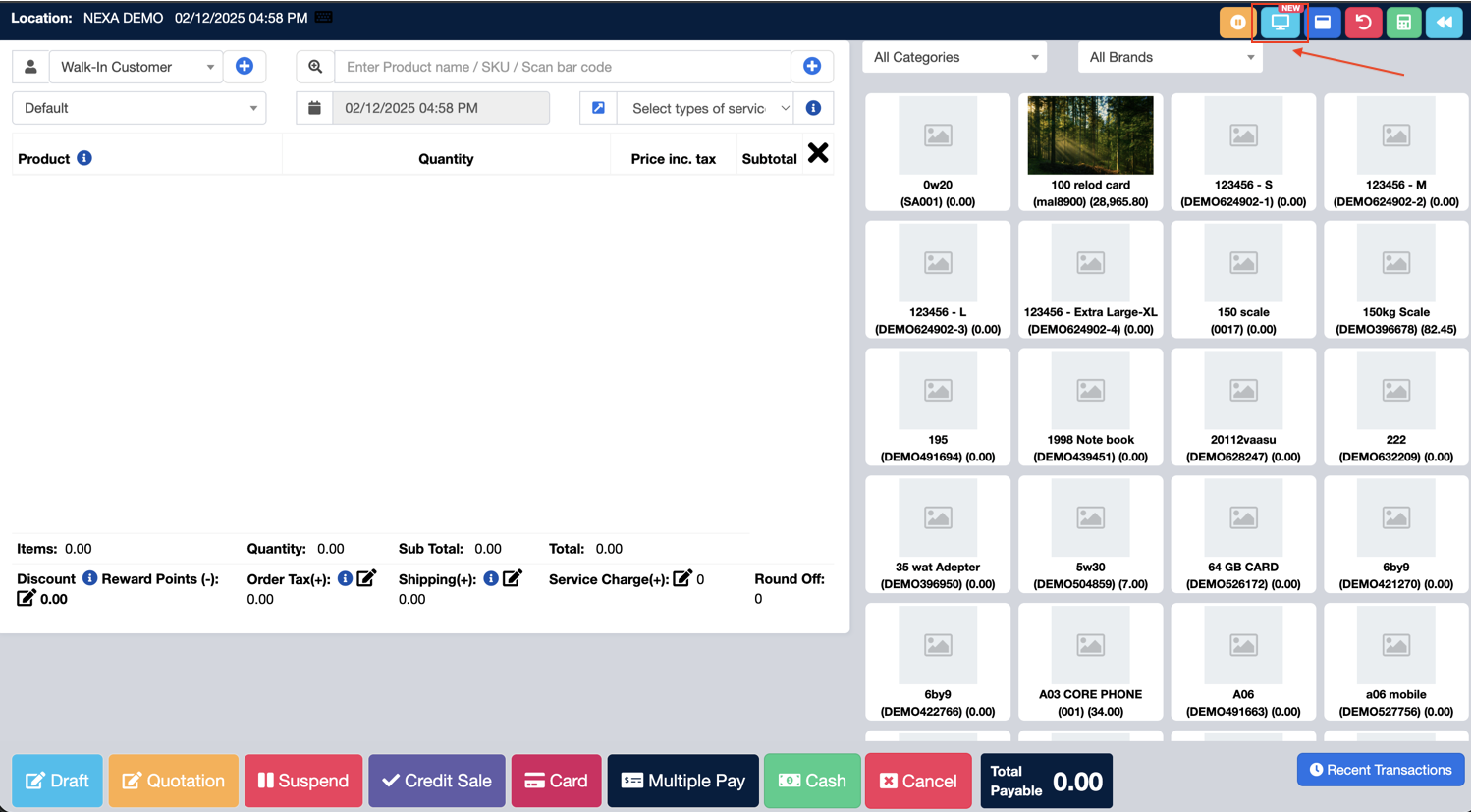Viewport: 1472px width, 812px height.
Task: Edit the Discount amount pencil icon
Action: tap(27, 598)
